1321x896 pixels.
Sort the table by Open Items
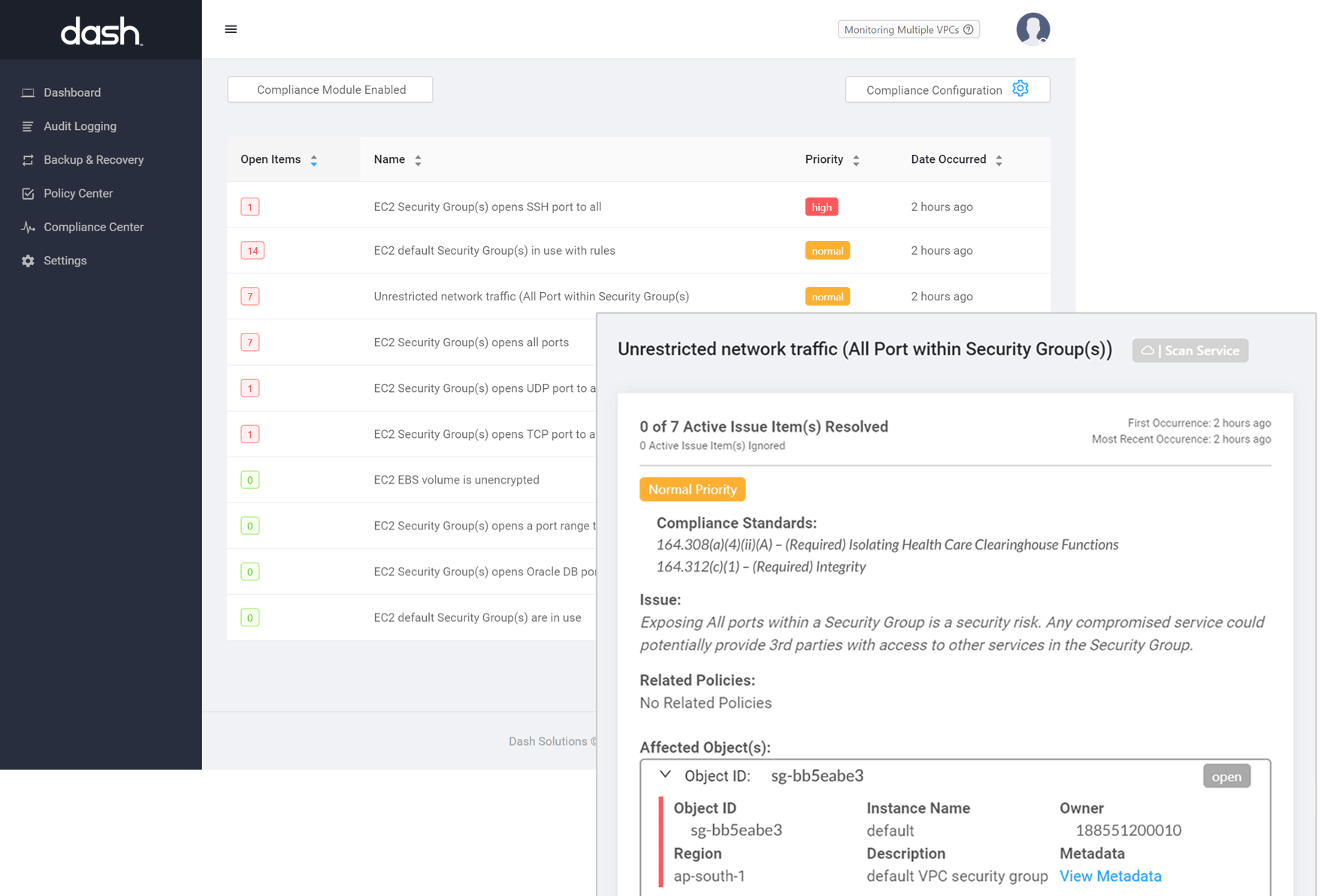[314, 160]
